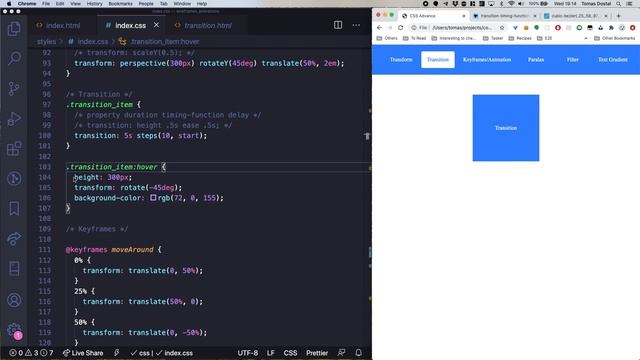
Task: Open the Extensions view
Action: tap(14, 149)
